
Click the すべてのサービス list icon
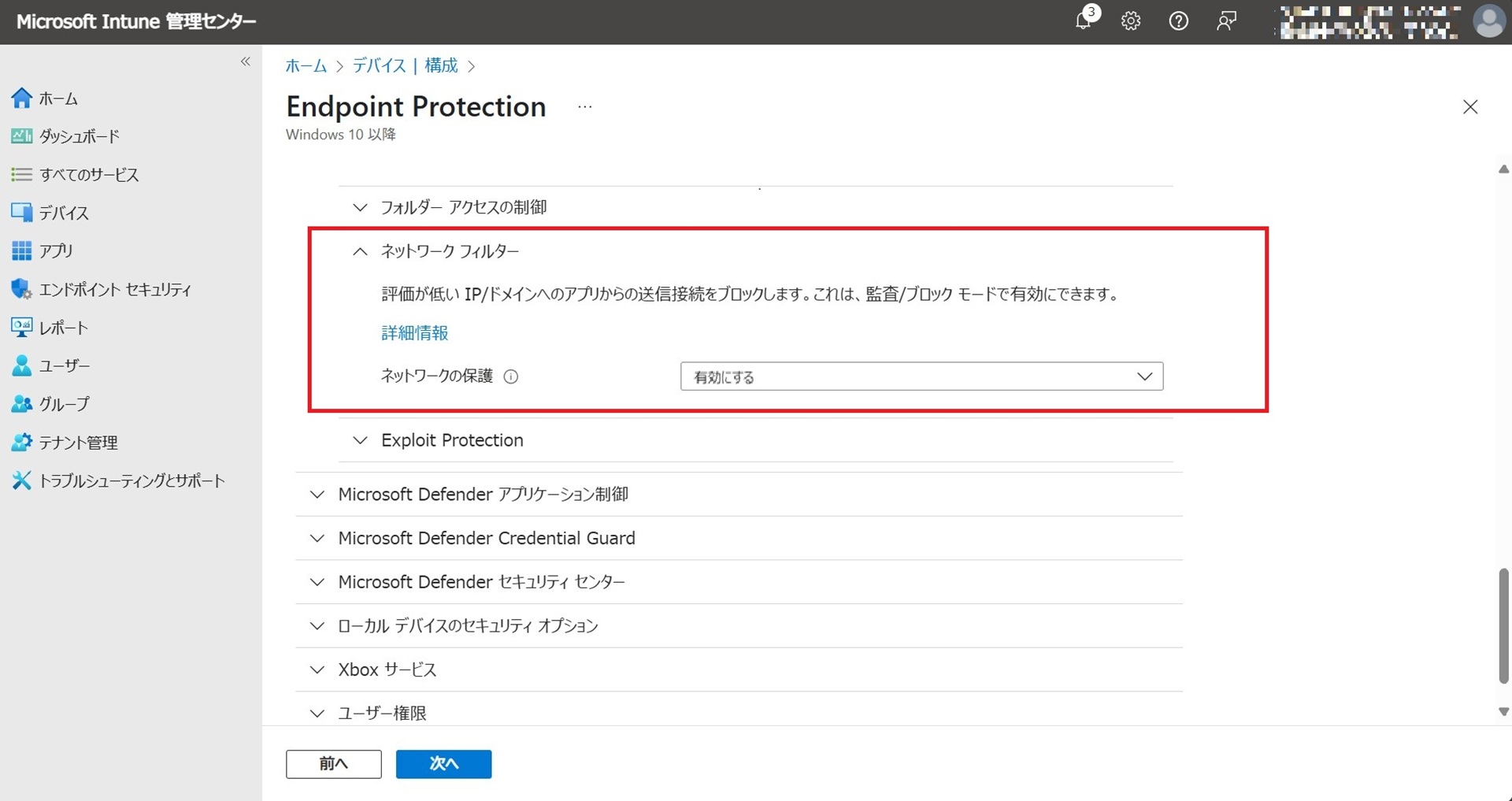point(22,174)
